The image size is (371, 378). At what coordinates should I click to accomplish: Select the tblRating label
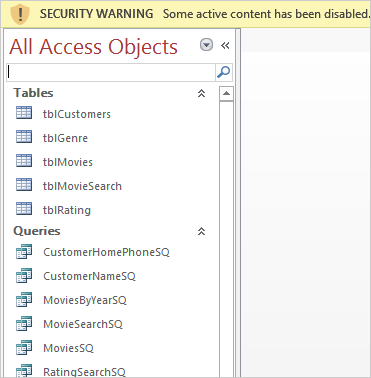pyautogui.click(x=67, y=211)
